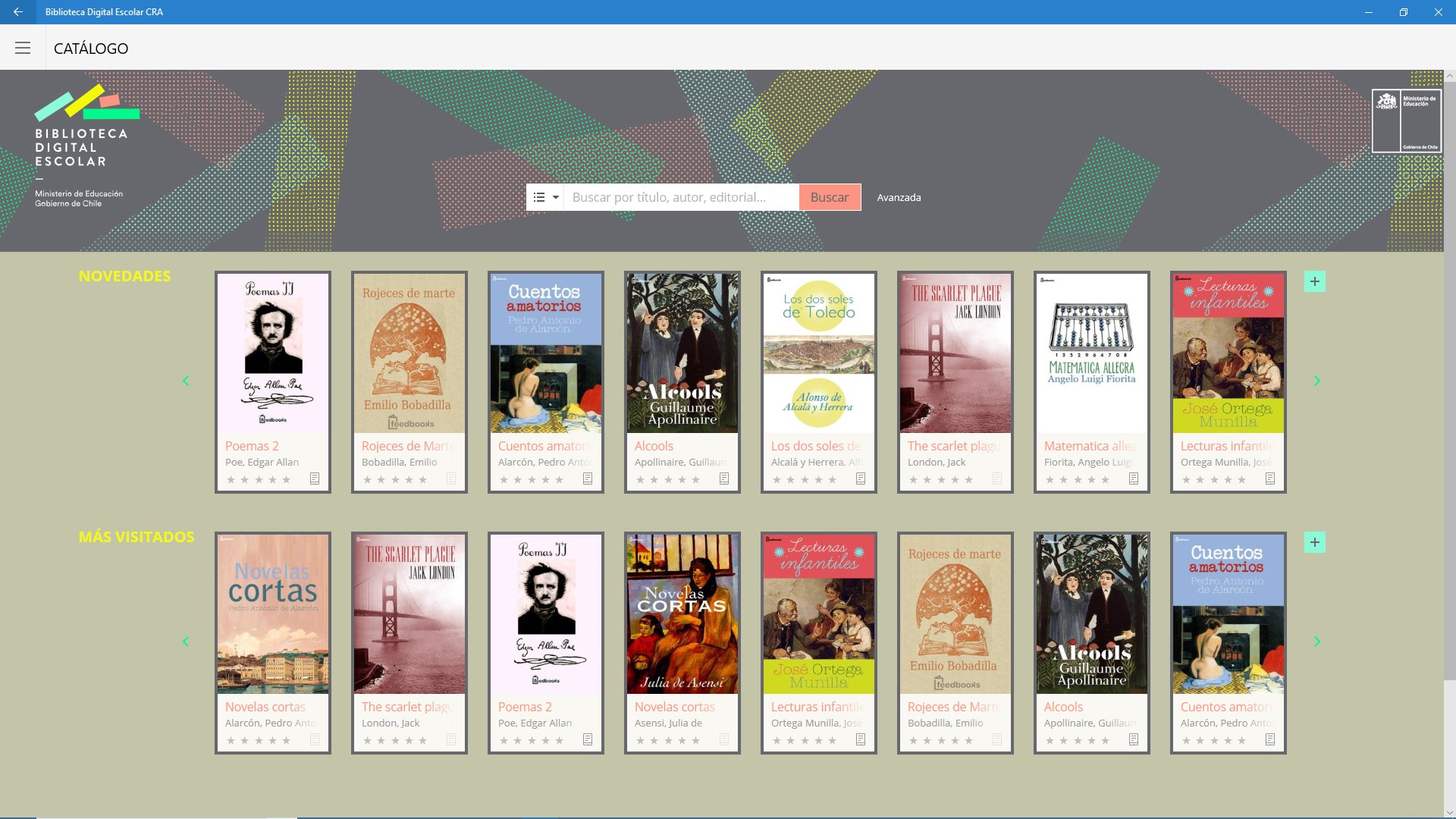Click document icon on Poemas 2 in Novedades

(x=315, y=479)
